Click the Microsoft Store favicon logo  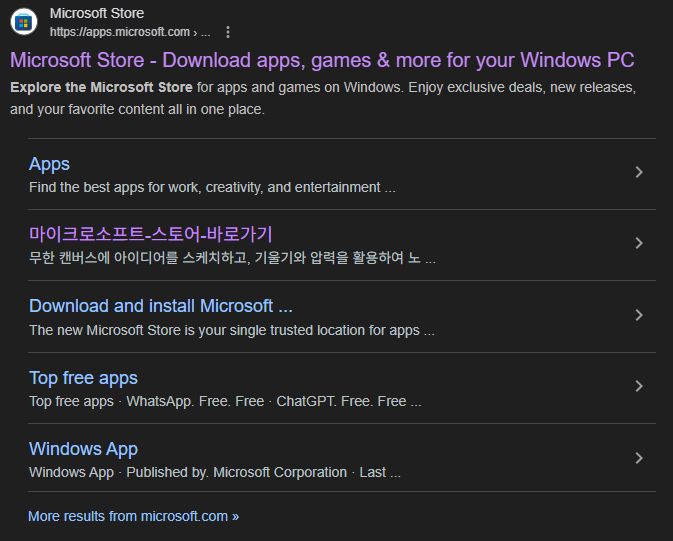pos(24,22)
